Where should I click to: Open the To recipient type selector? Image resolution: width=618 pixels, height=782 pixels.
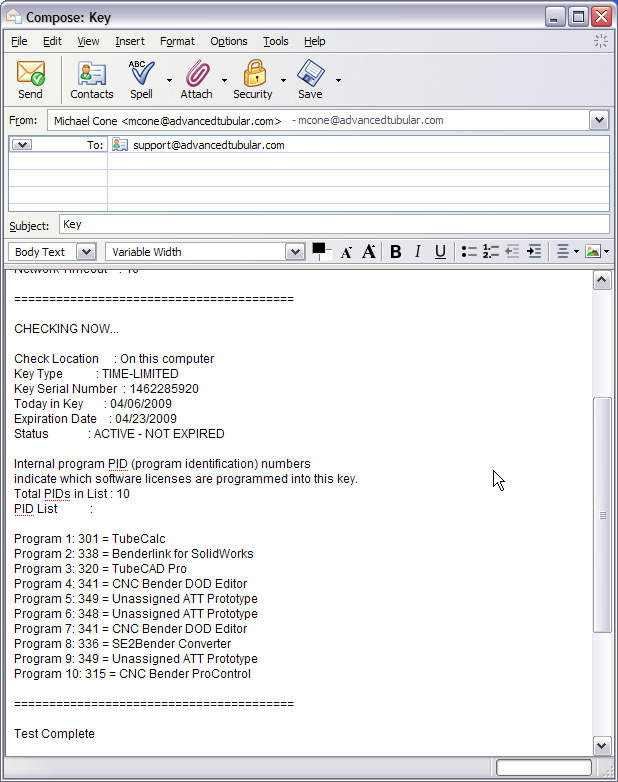[x=22, y=145]
